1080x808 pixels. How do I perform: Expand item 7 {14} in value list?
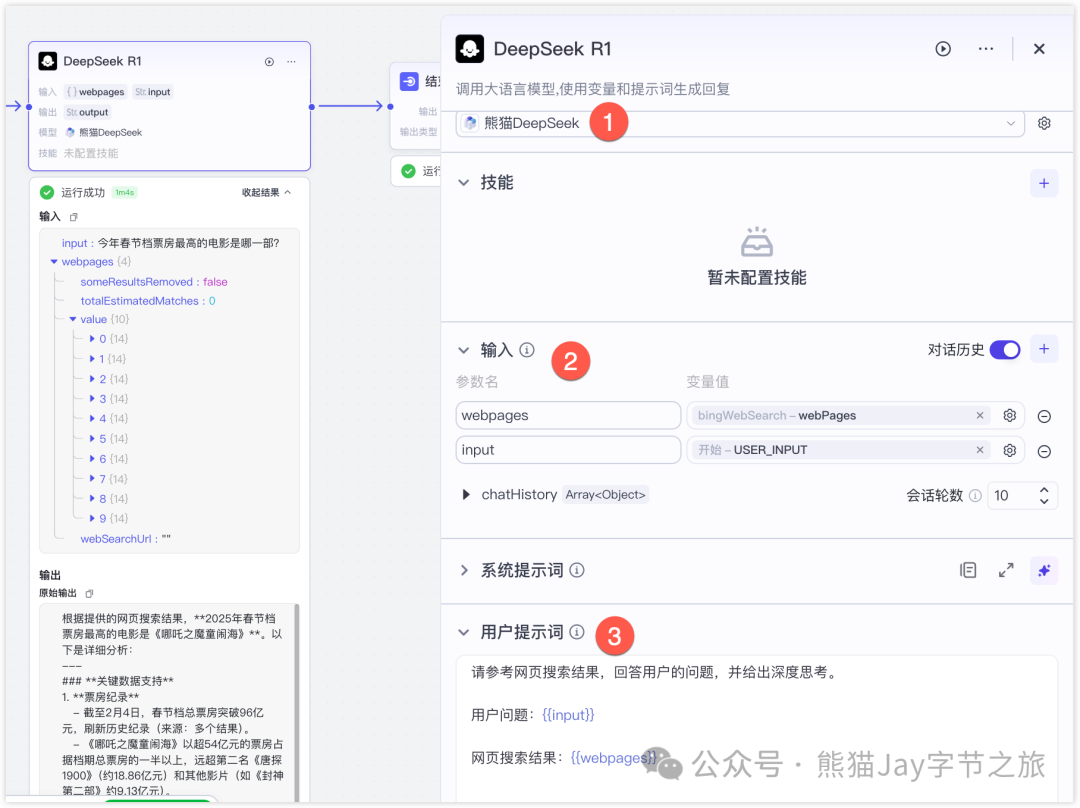[x=92, y=479]
